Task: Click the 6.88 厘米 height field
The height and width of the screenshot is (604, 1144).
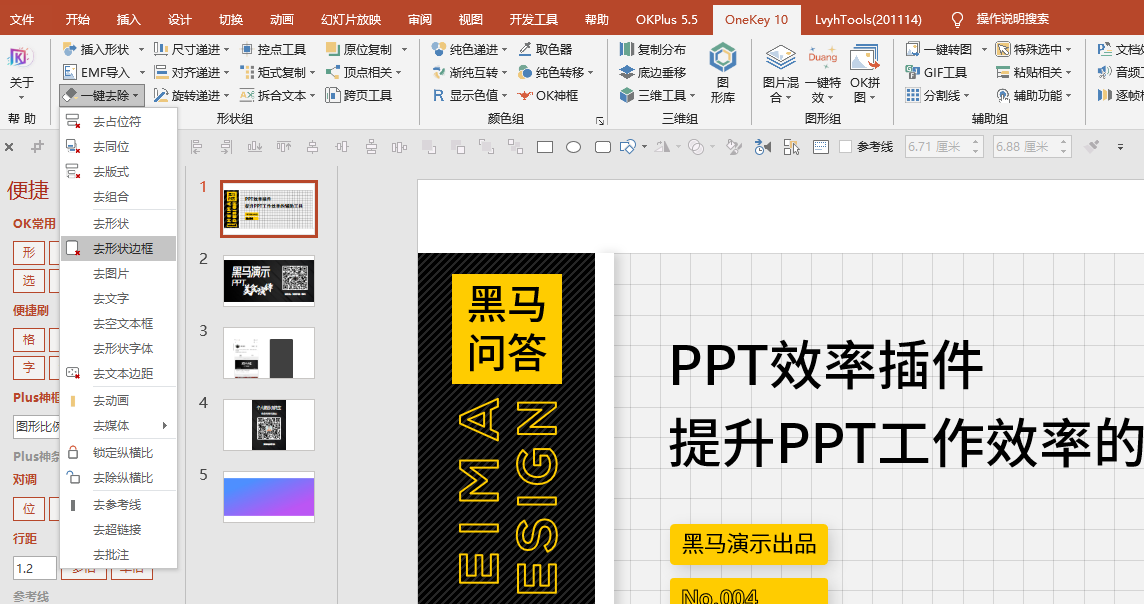Action: click(1032, 147)
